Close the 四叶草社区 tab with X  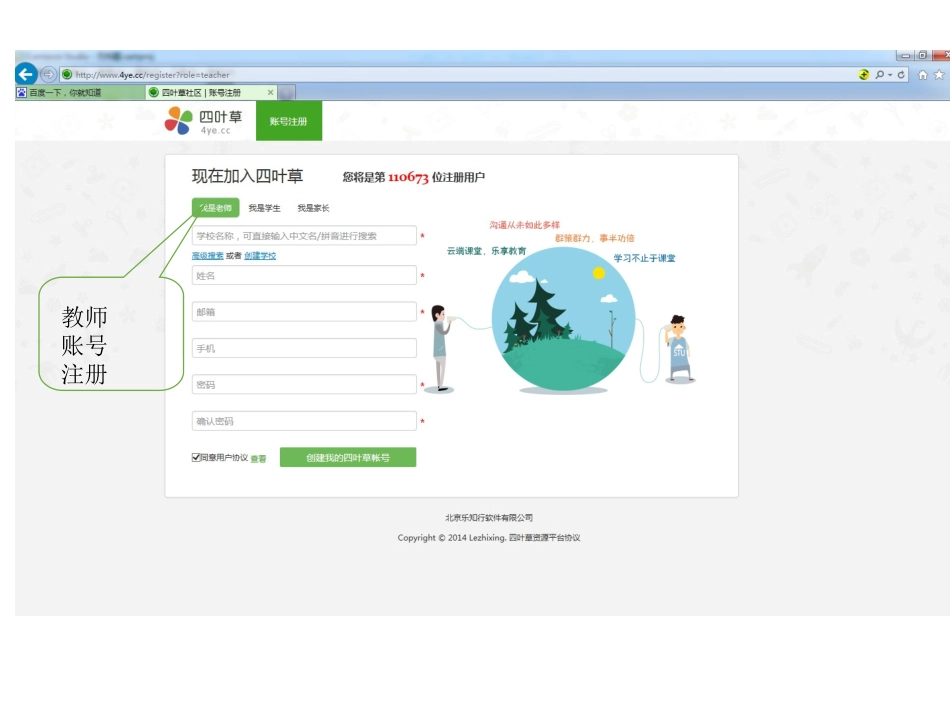click(x=270, y=92)
